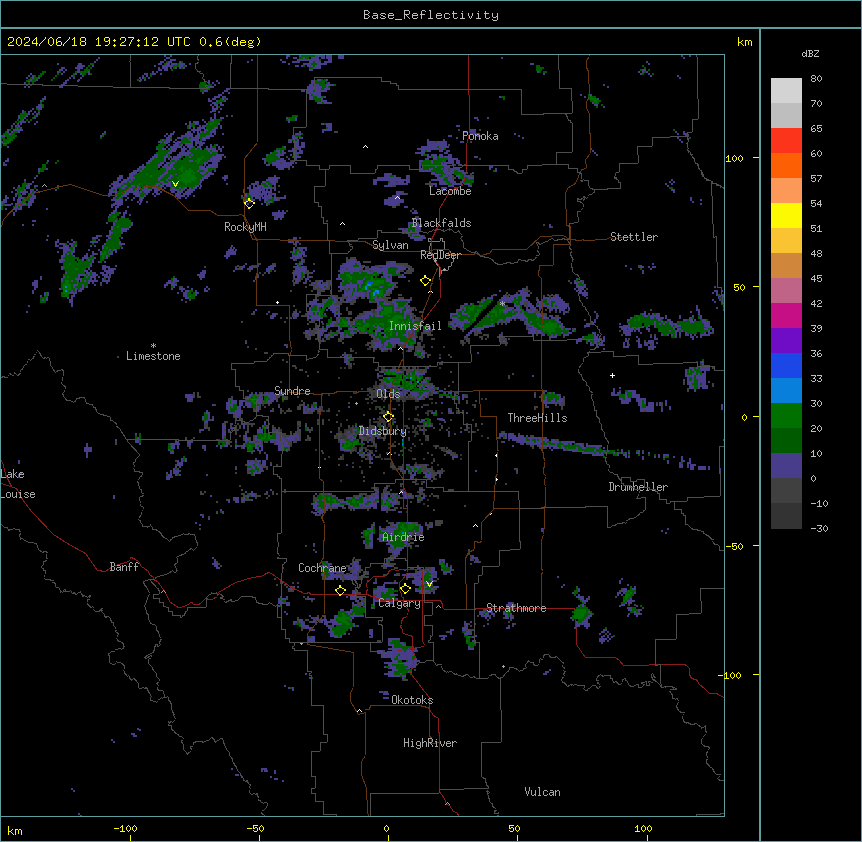Click the RockyMH label

click(x=245, y=227)
